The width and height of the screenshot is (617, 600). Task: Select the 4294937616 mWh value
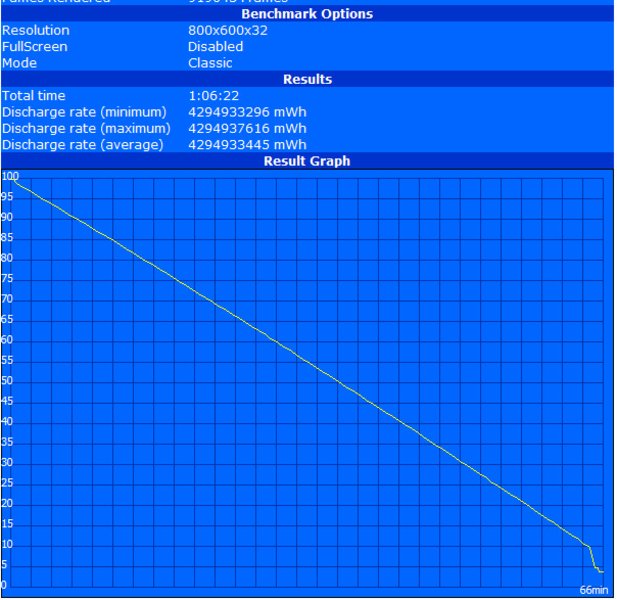247,129
